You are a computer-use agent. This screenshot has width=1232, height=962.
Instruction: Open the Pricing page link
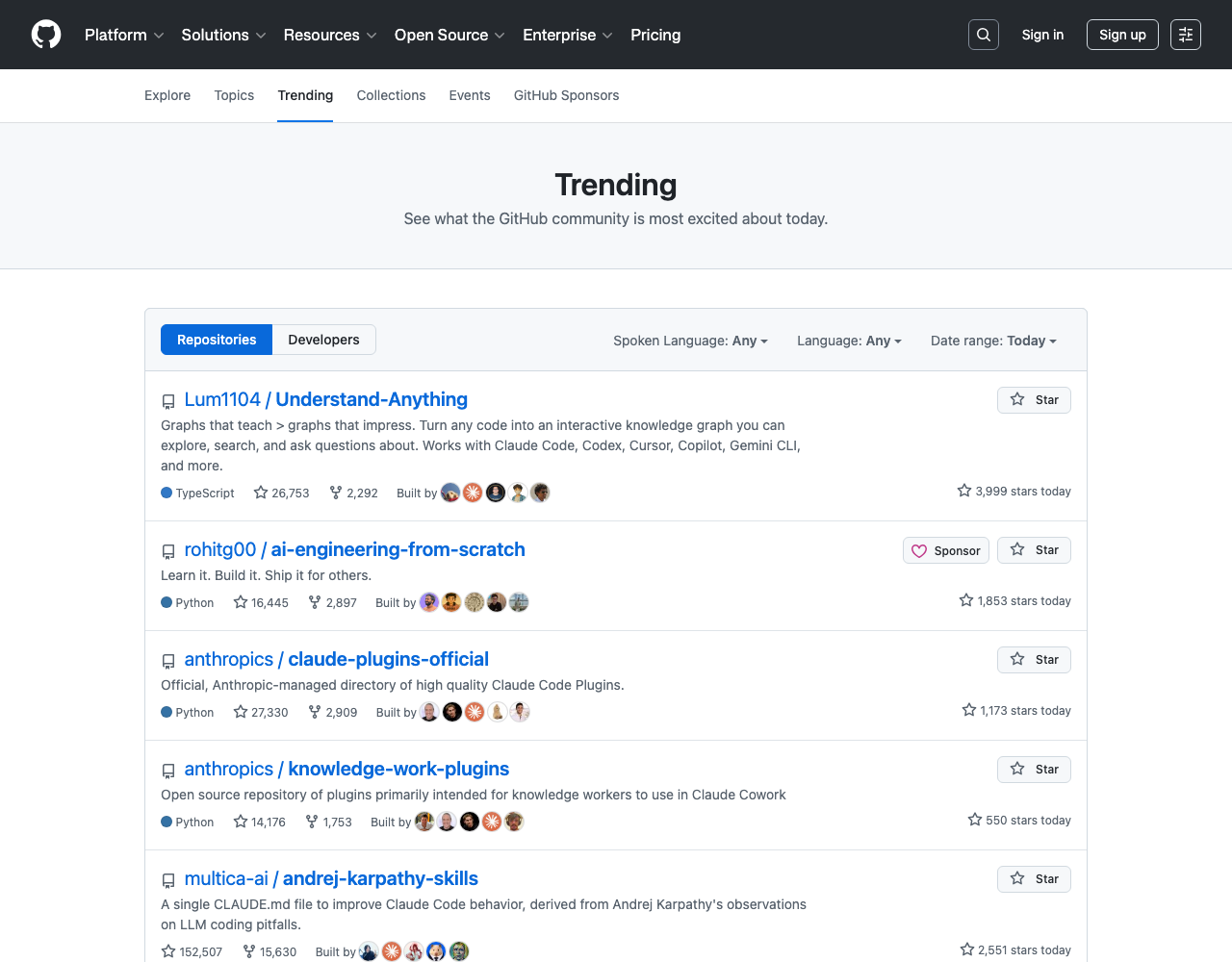click(655, 35)
